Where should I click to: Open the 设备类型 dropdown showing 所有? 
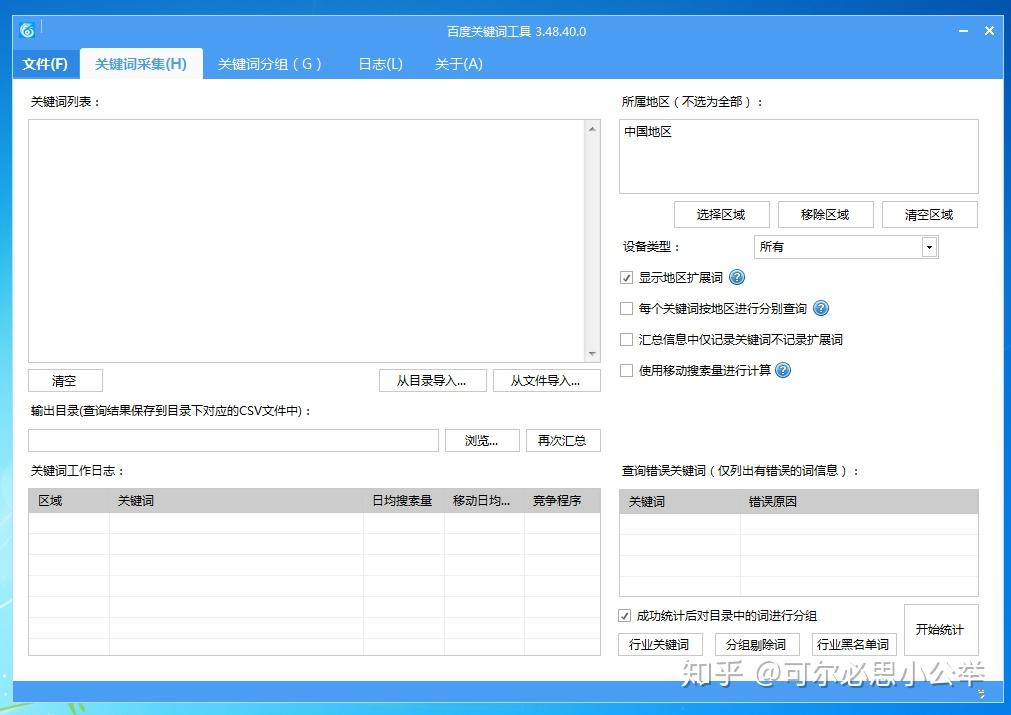(846, 247)
